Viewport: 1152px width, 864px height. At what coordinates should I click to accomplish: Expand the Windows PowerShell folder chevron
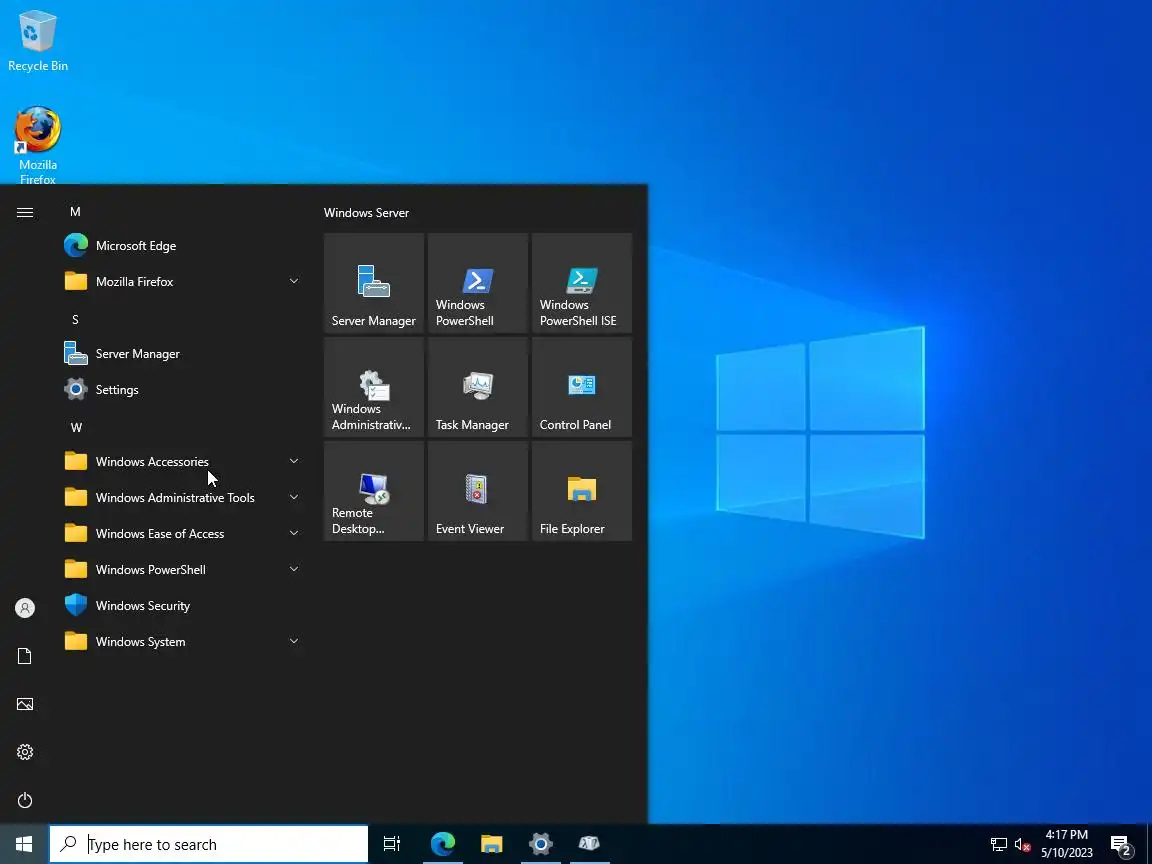point(294,569)
